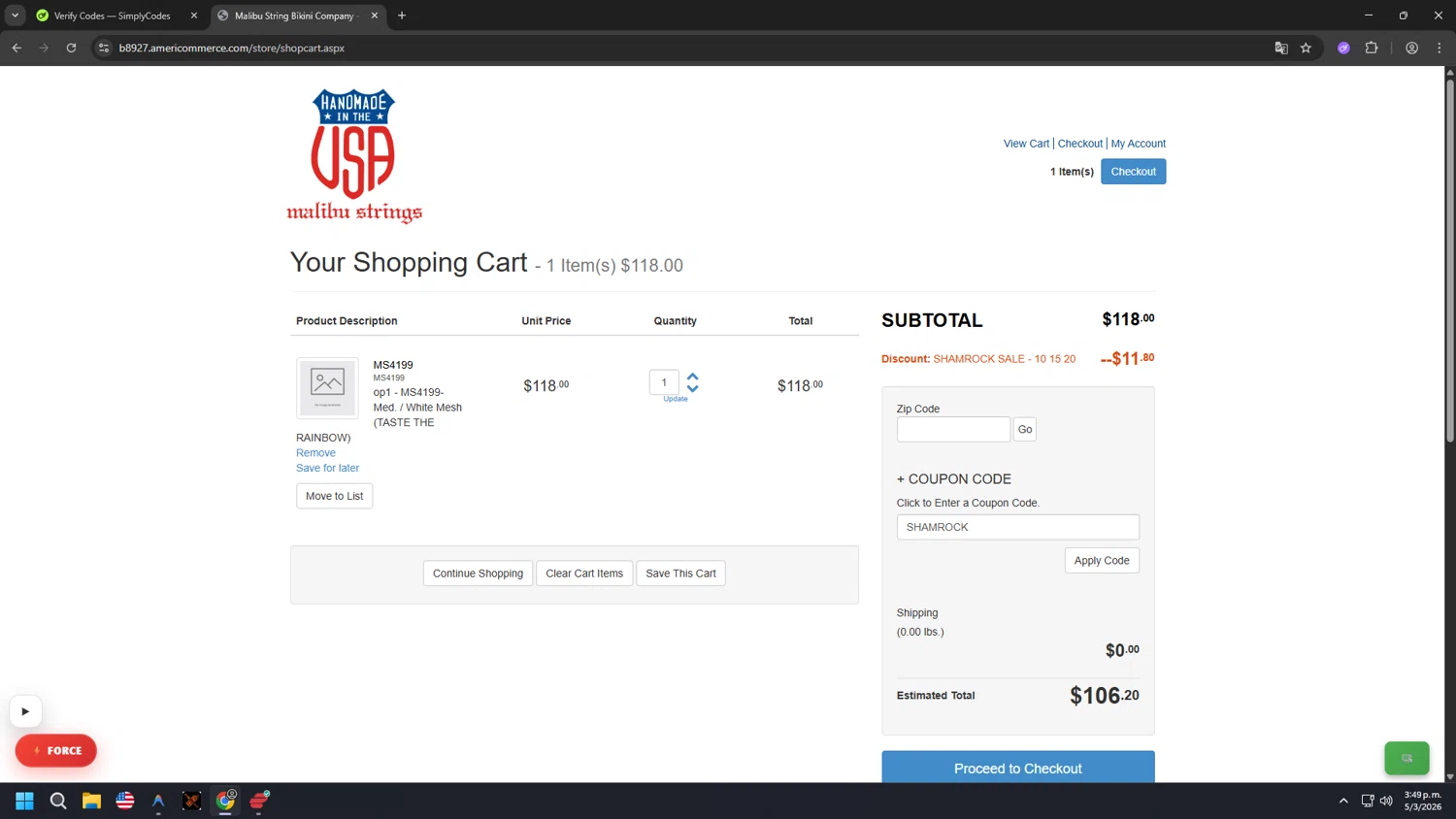Screen dimensions: 1456x819
Task: Click the Zip Code input field
Action: click(952, 429)
